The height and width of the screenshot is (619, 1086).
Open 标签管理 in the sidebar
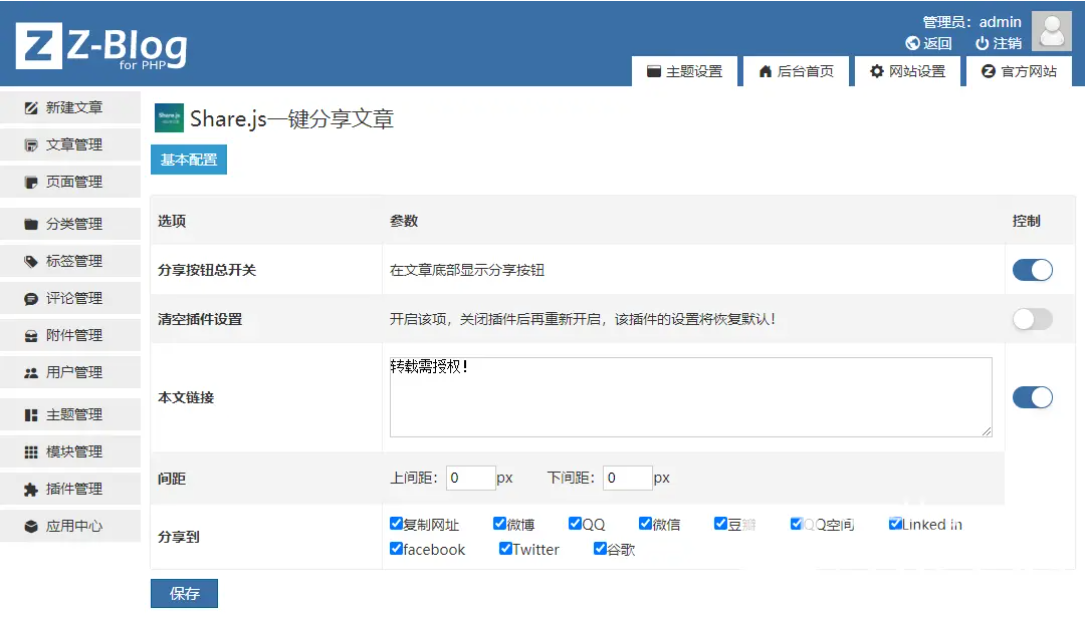tap(70, 262)
